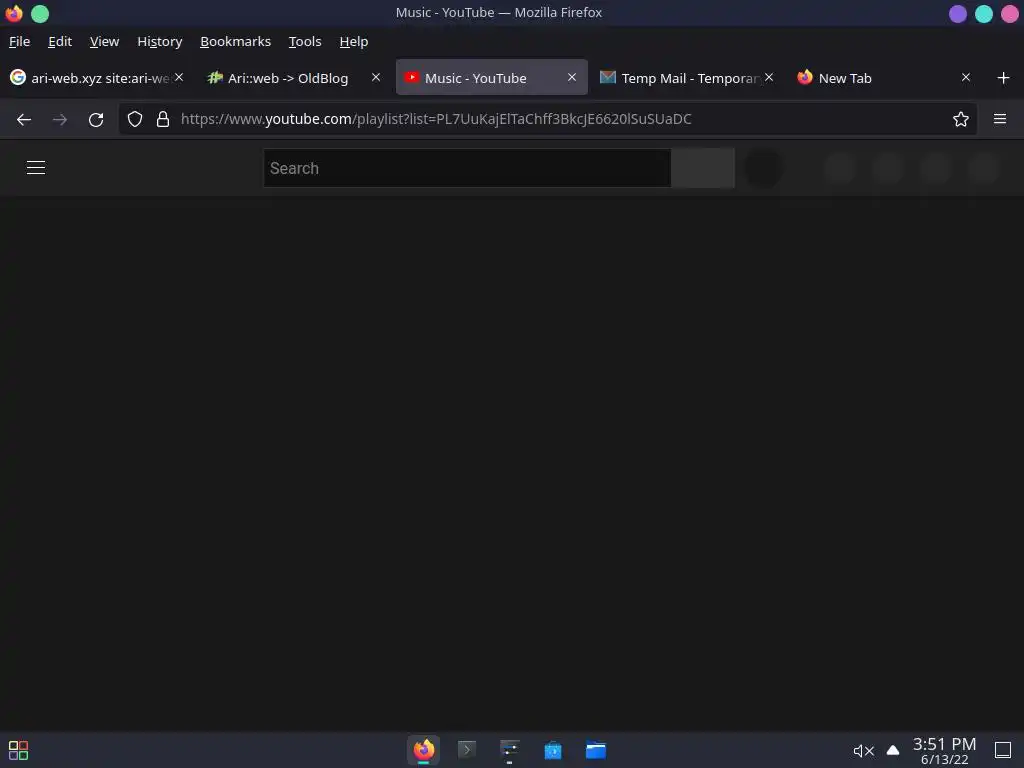Click the green circle titlebar button
The width and height of the screenshot is (1024, 768).
40,14
